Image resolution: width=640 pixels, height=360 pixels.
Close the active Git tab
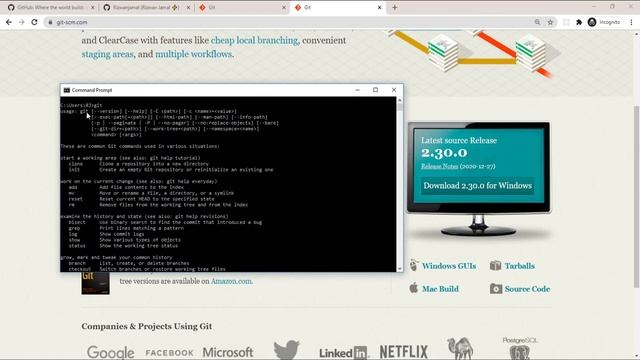tap(380, 7)
